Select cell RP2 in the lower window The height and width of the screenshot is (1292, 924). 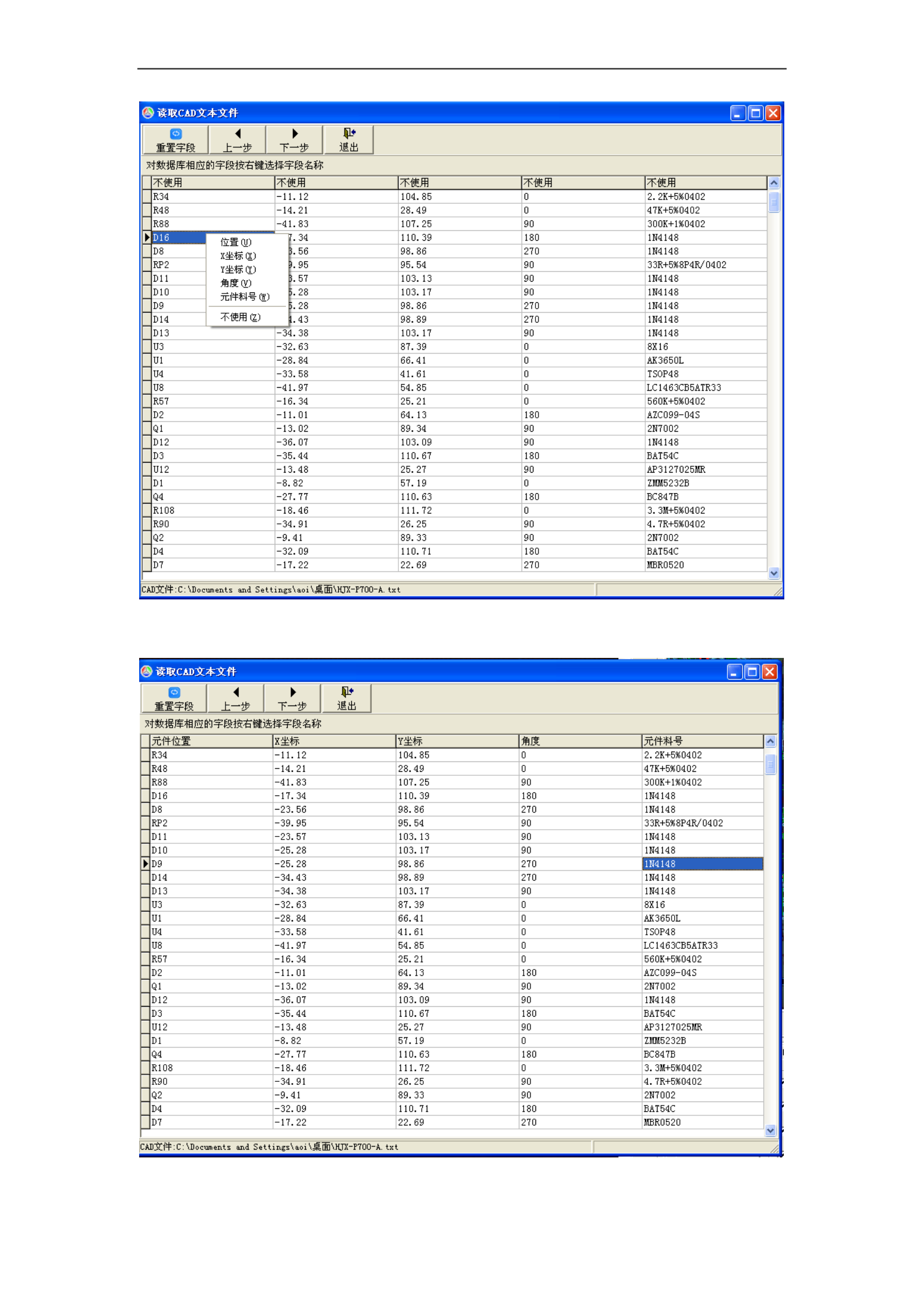click(211, 823)
